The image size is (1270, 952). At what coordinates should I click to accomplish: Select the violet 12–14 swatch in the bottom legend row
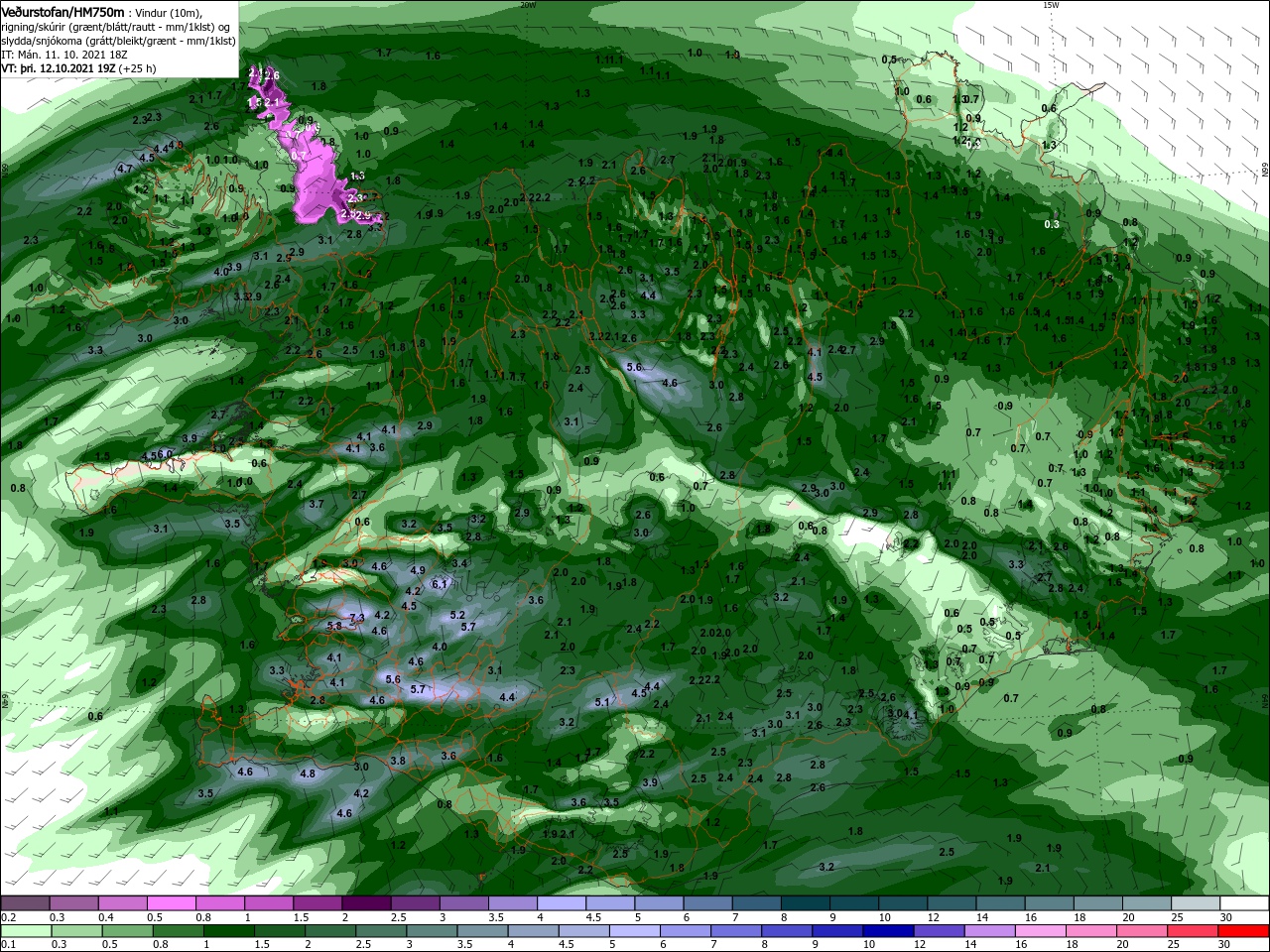(x=938, y=931)
